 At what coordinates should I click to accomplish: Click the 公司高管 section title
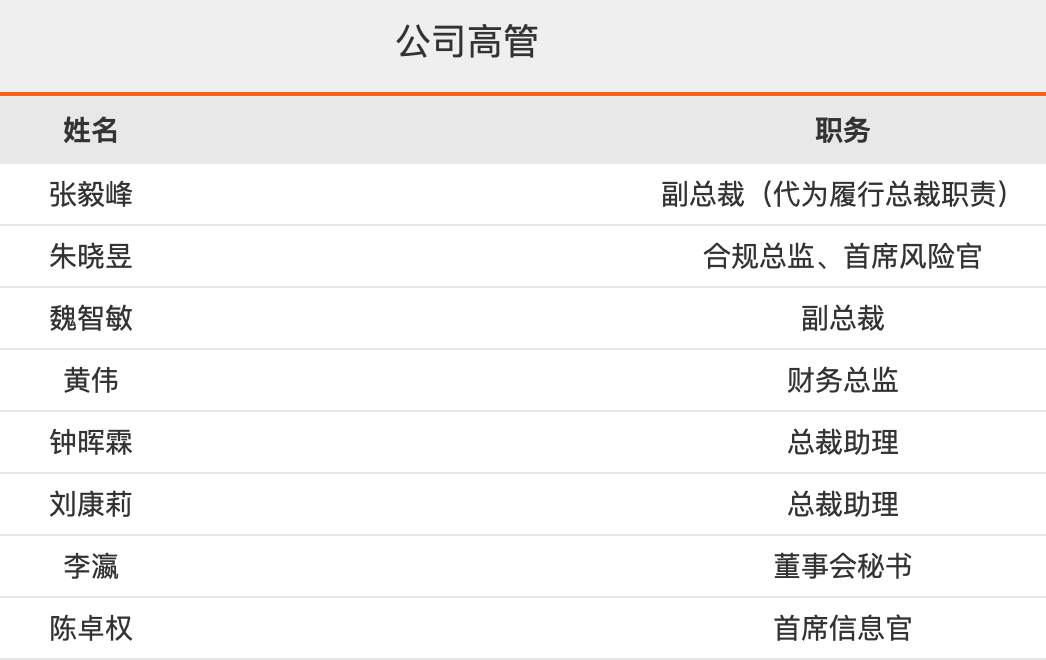[x=467, y=43]
